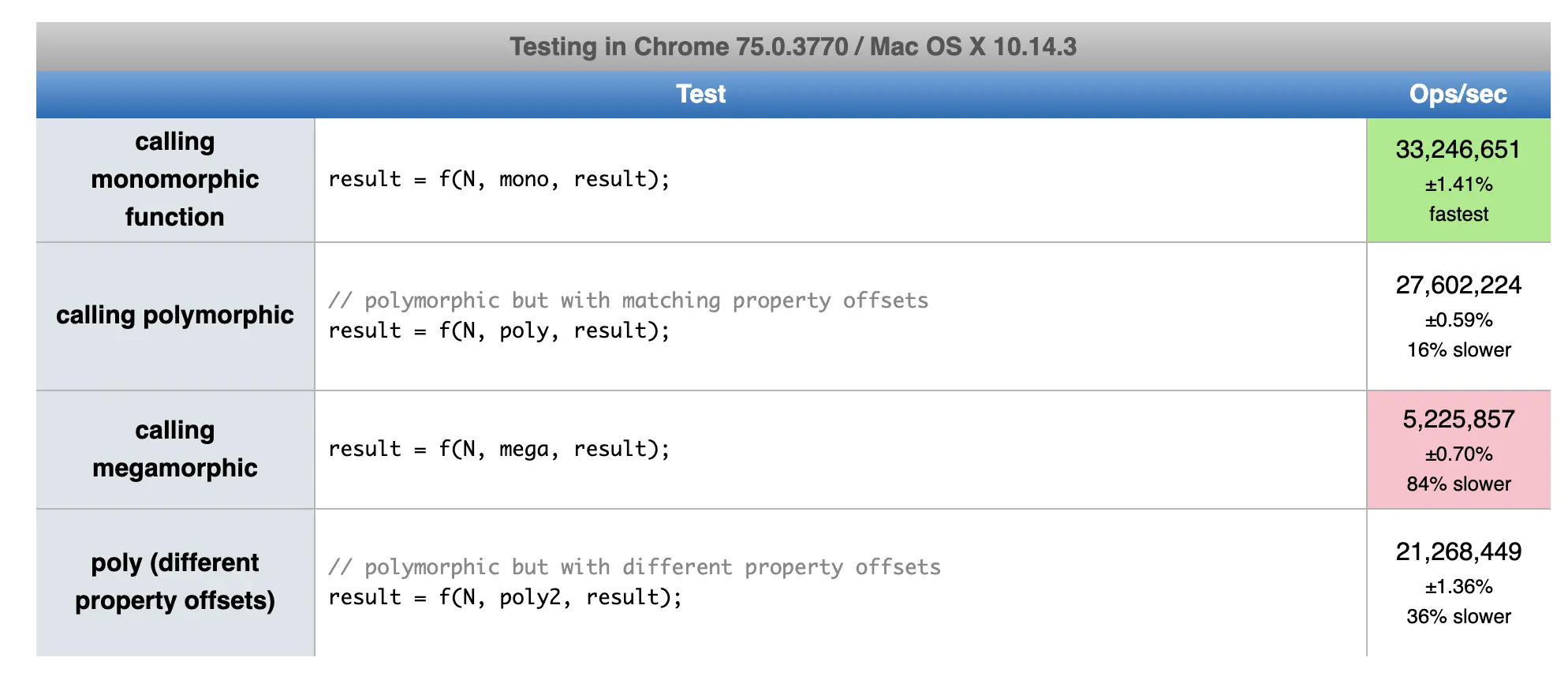Click the code 'f(N, poly2, result);'
Viewport: 1568px width, 680px height.
(x=560, y=597)
